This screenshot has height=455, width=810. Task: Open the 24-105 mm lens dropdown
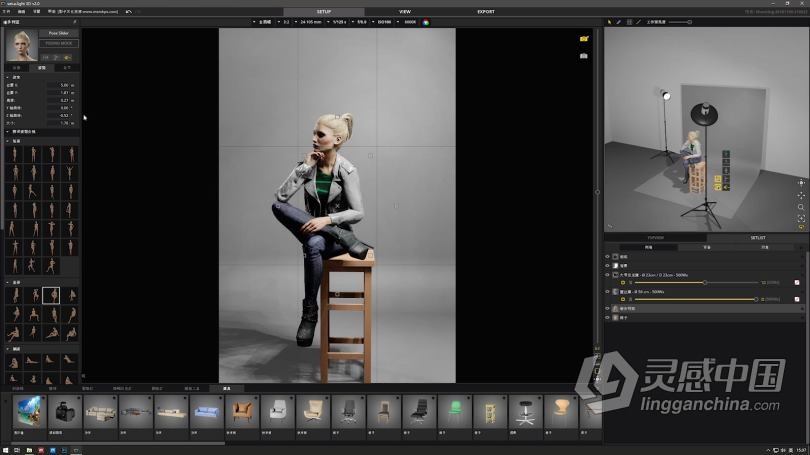[308, 22]
